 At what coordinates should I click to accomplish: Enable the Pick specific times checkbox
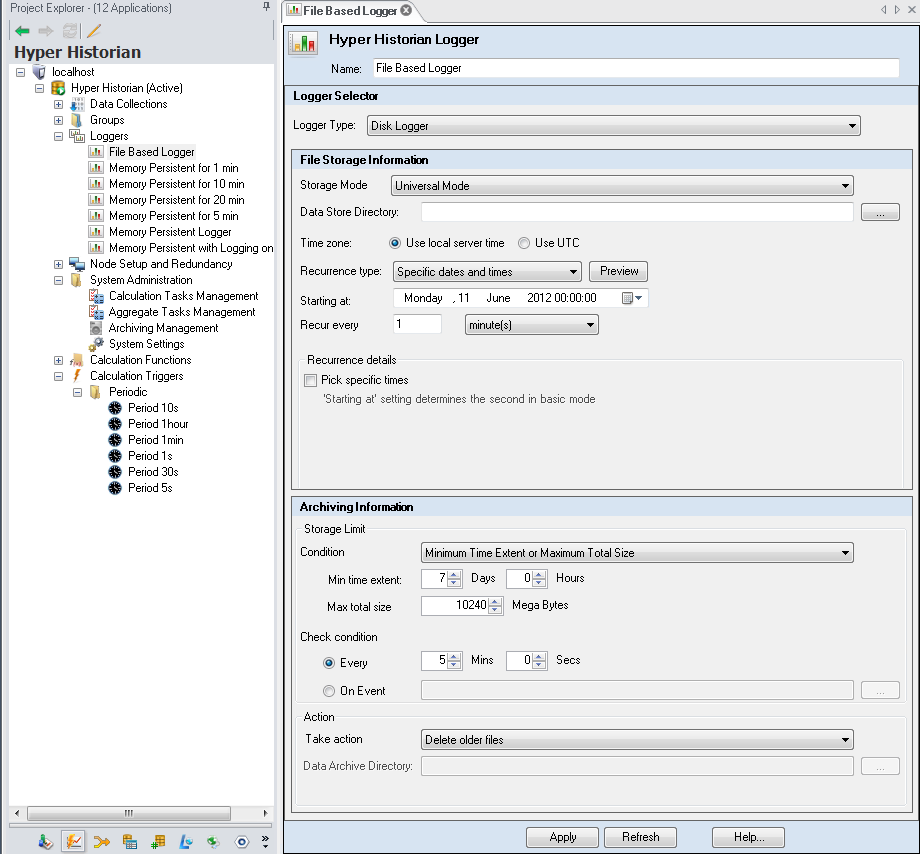point(311,380)
